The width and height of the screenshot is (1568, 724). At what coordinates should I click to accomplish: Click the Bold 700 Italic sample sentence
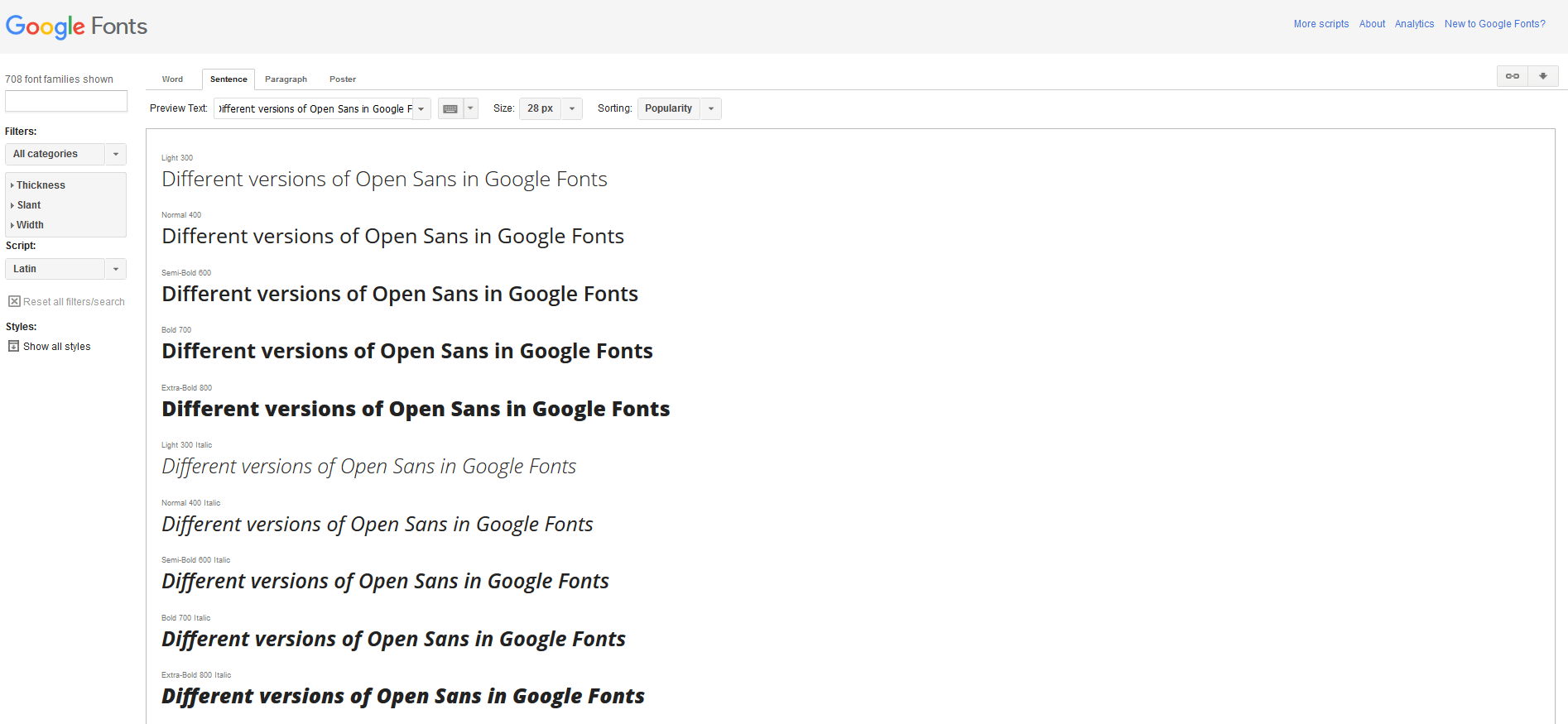(393, 640)
